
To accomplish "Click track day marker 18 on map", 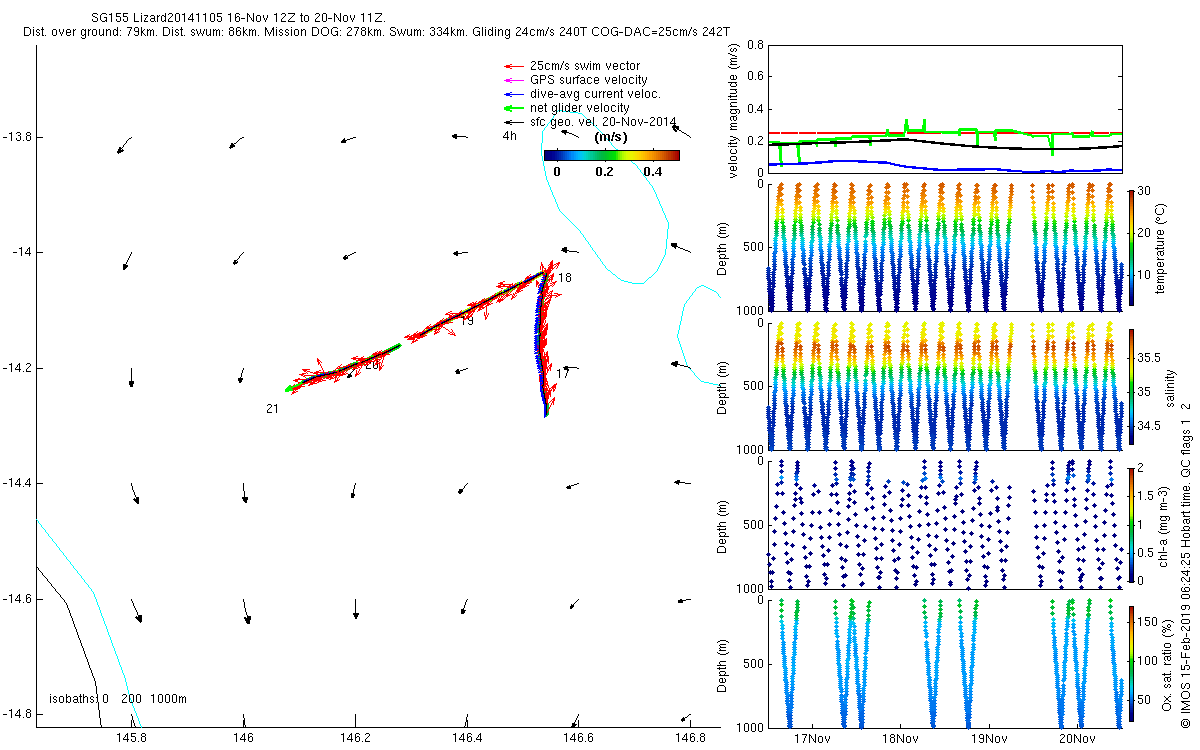I will [x=565, y=278].
